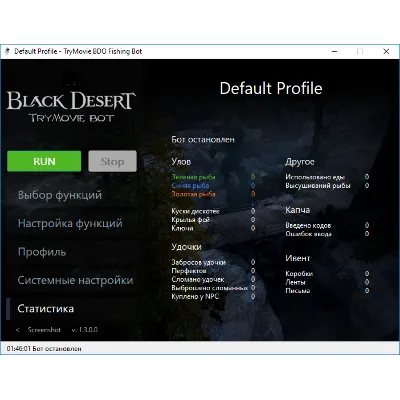
Task: Click the Ивент section header
Action: (298, 258)
